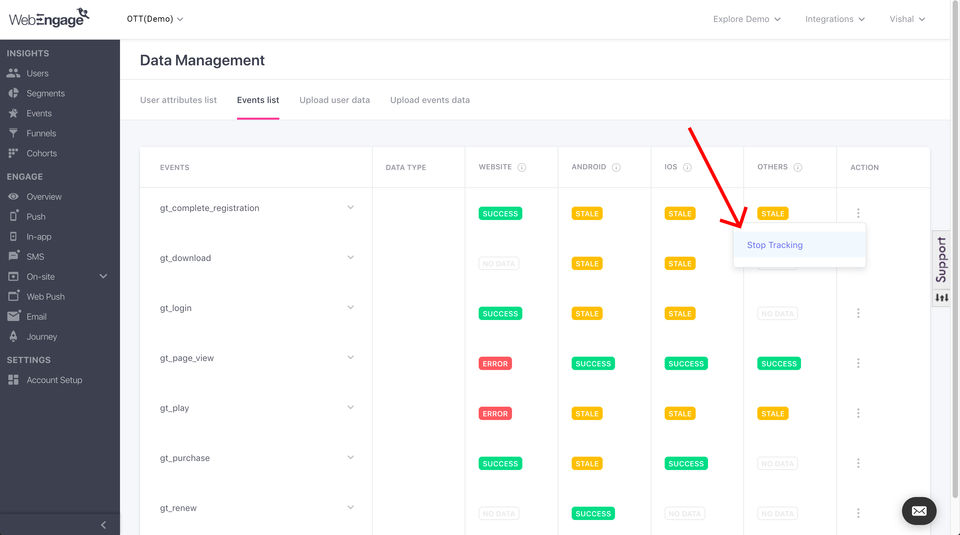
Task: Open the Users section icon in sidebar
Action: click(x=13, y=73)
